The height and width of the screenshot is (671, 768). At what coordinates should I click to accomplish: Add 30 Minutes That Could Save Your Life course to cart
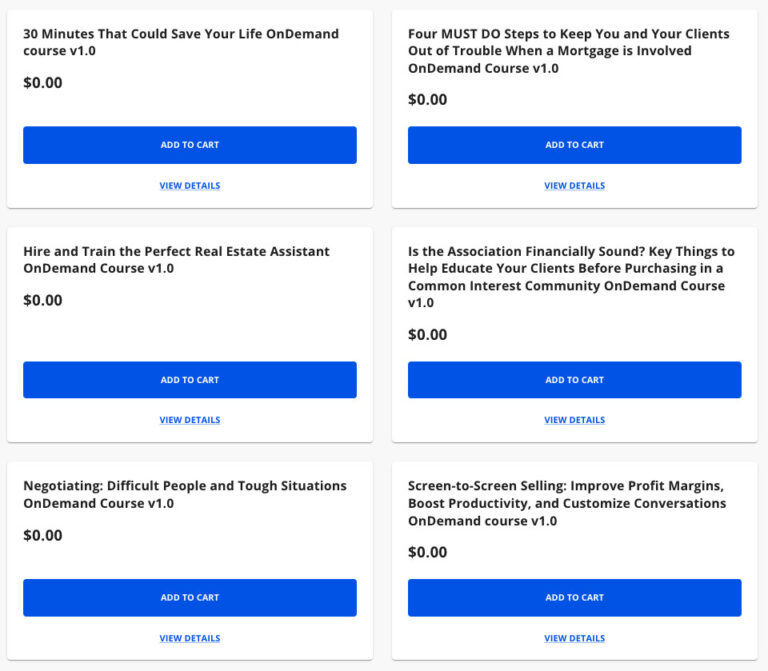coord(190,145)
